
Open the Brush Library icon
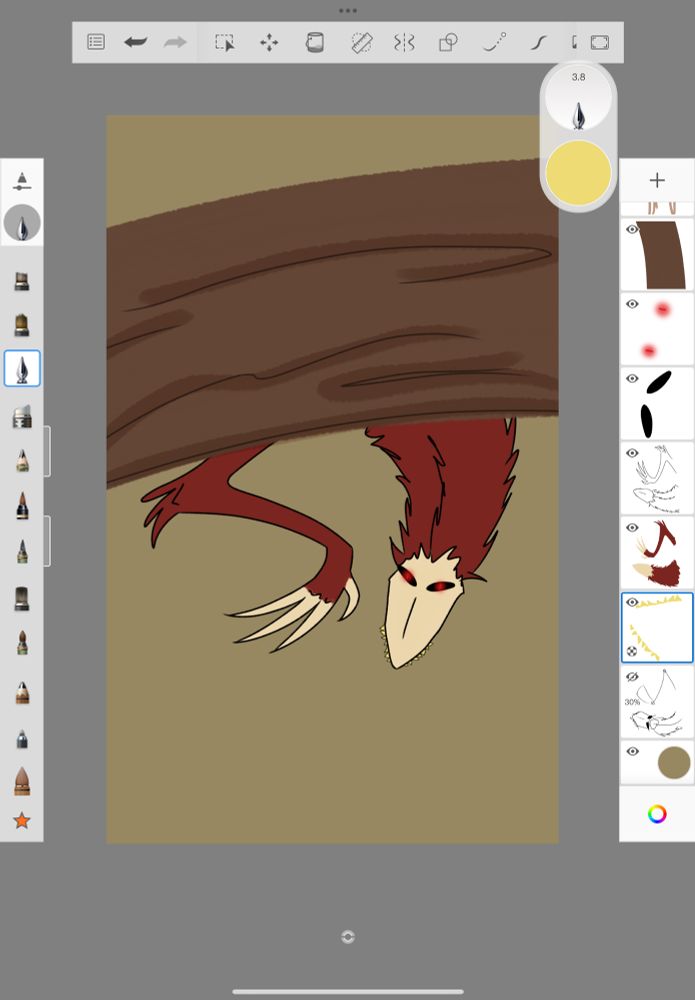pyautogui.click(x=22, y=181)
